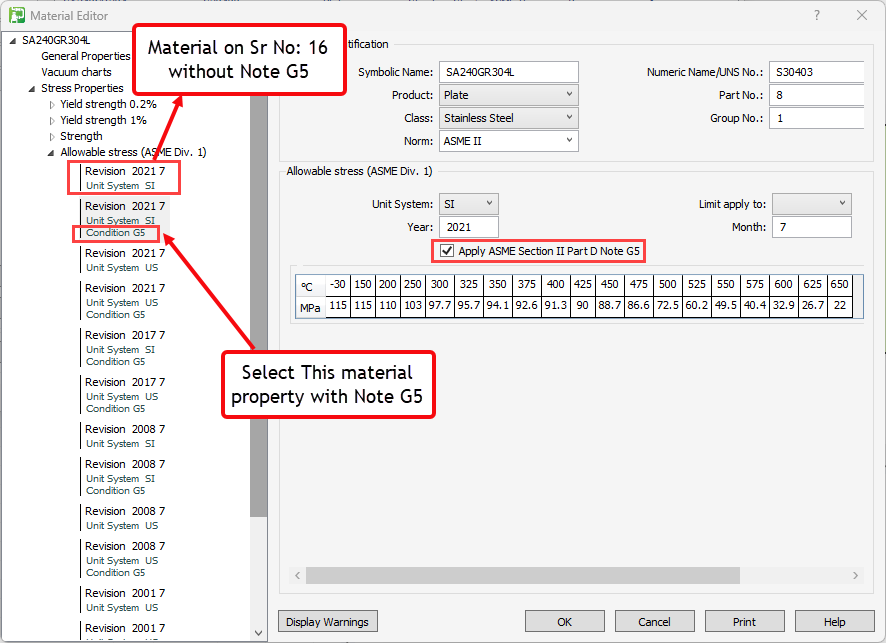This screenshot has height=643, width=886.
Task: Click the Material Editor title bar icon
Action: pyautogui.click(x=16, y=15)
